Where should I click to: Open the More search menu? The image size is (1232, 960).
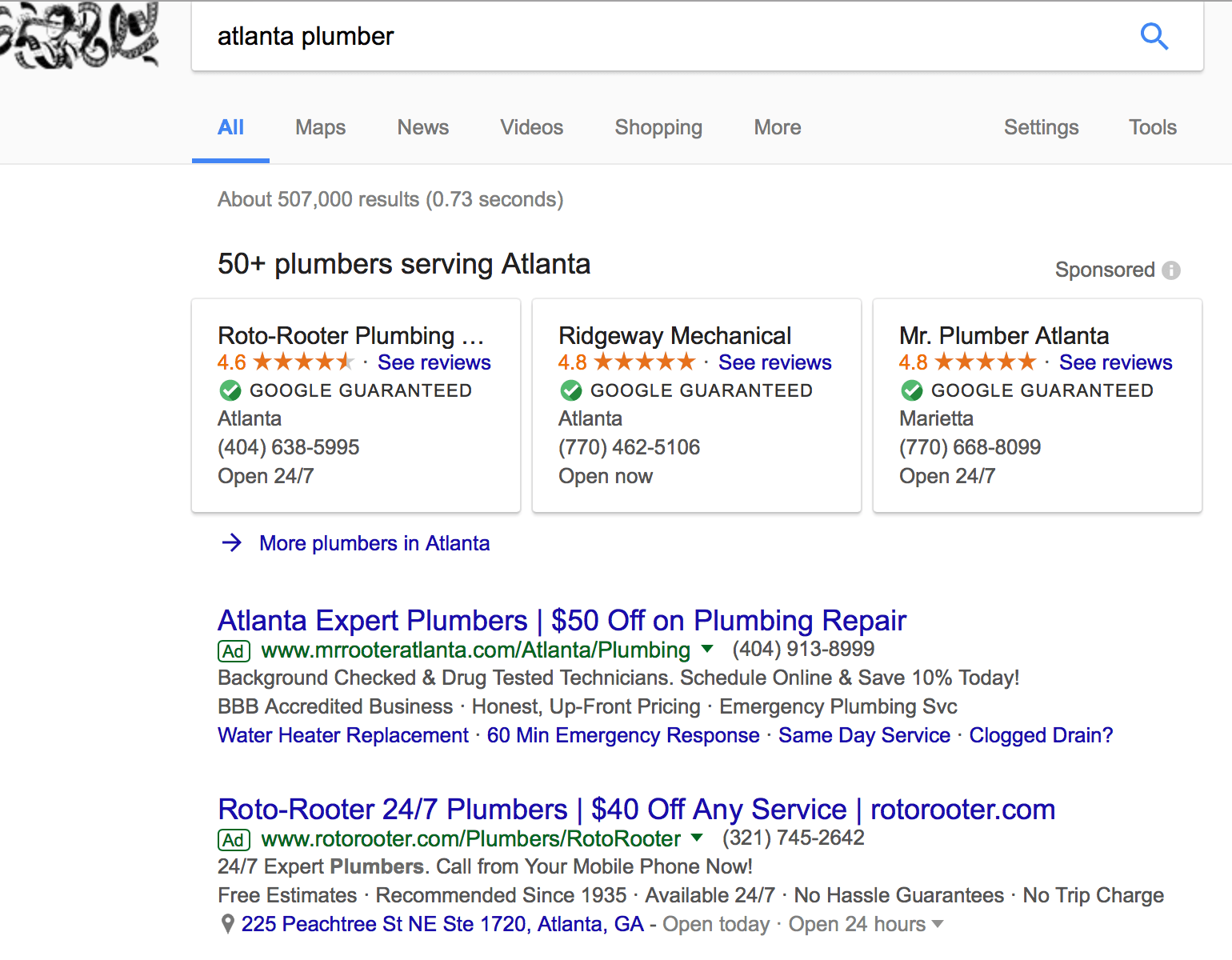(x=778, y=127)
